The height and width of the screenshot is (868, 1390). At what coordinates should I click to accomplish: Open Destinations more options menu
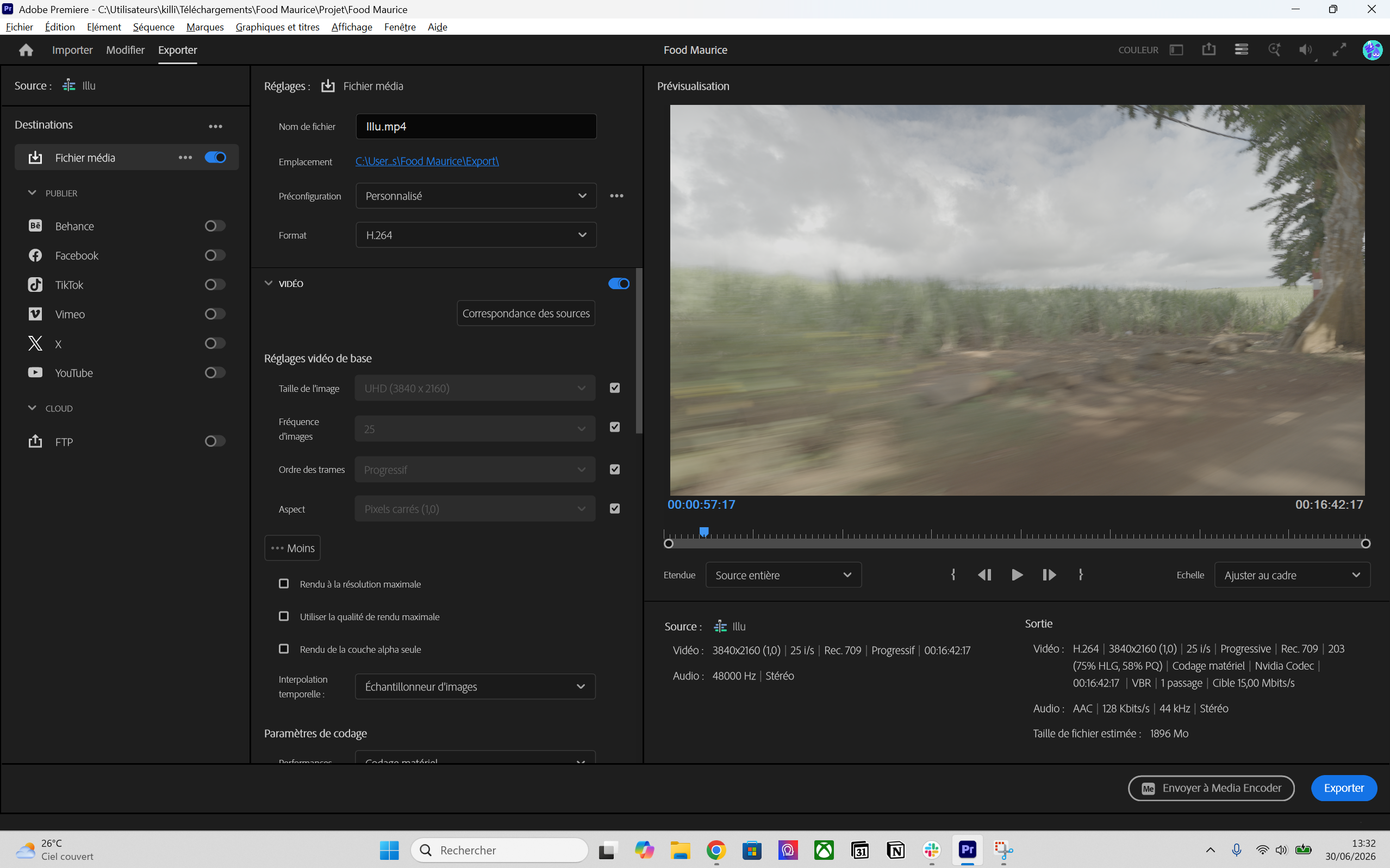(x=215, y=126)
